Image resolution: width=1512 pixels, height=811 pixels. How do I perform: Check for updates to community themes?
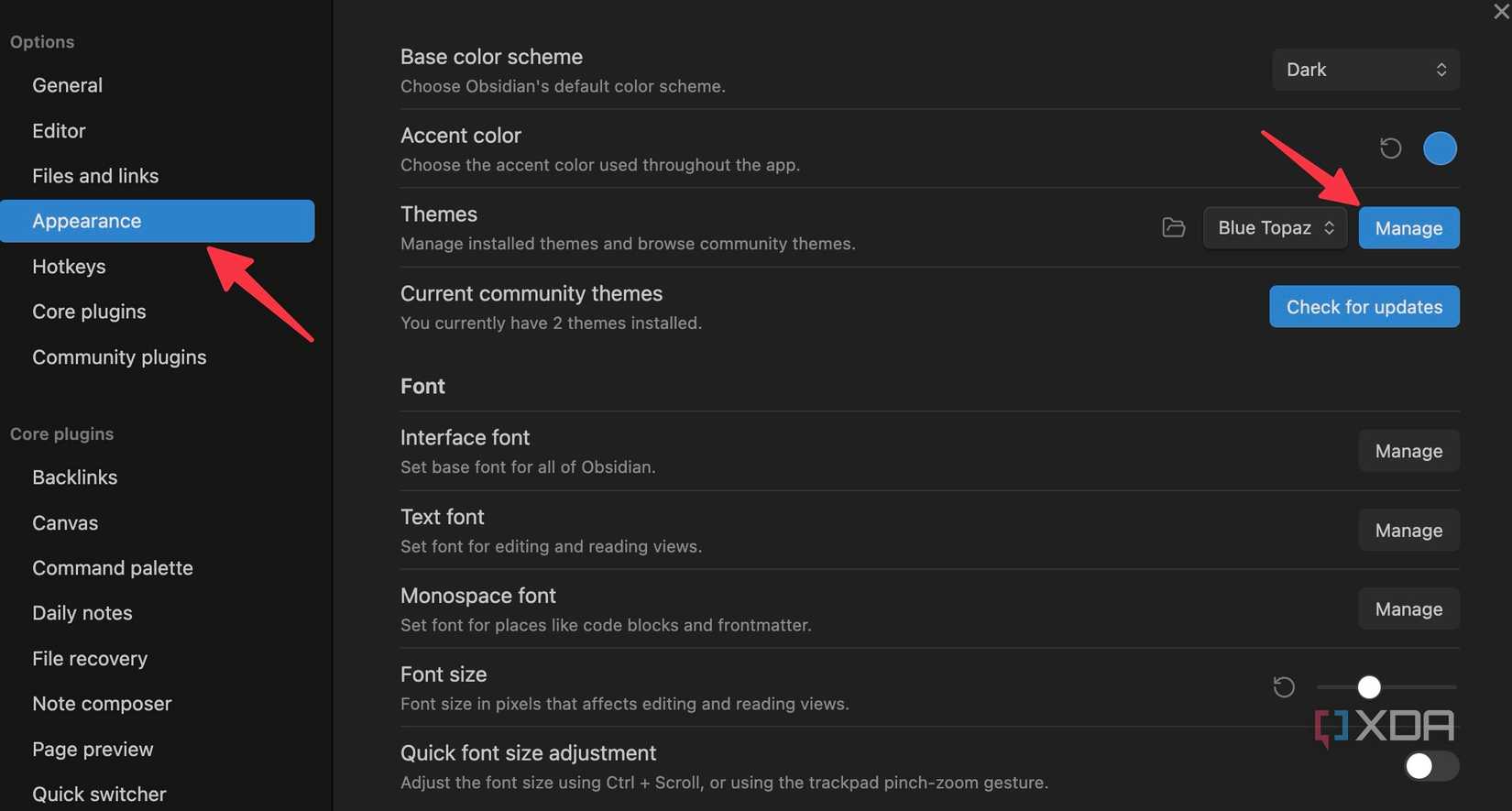(1364, 307)
